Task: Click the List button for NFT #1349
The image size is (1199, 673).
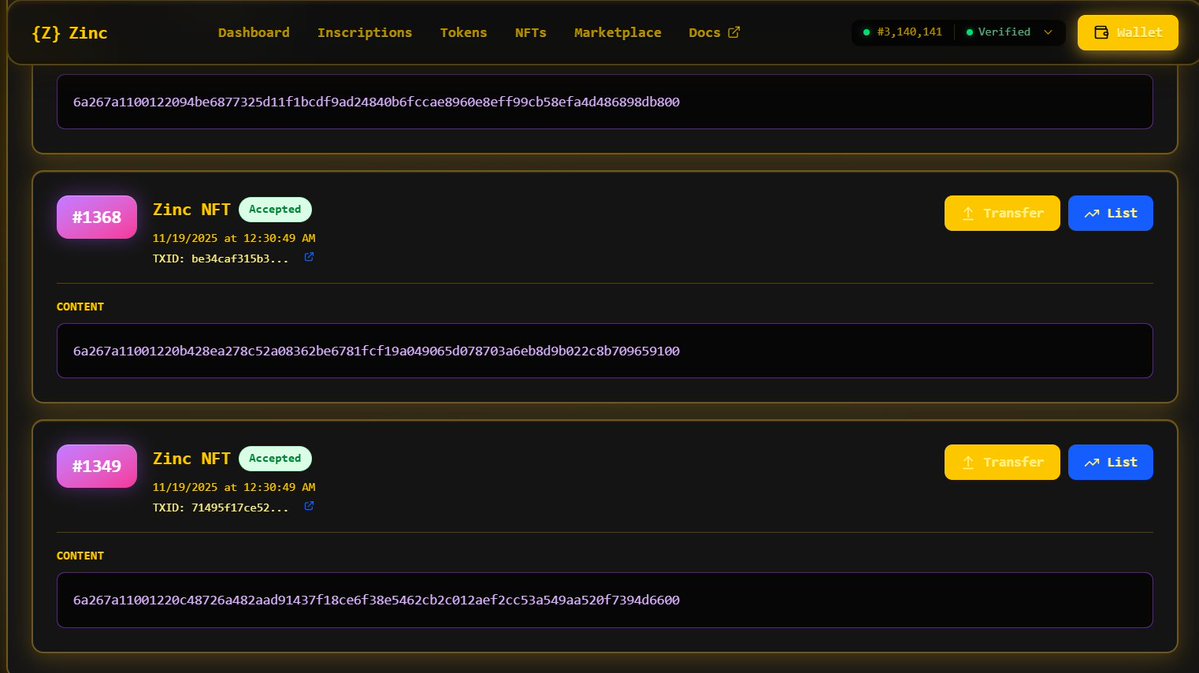Action: point(1110,462)
